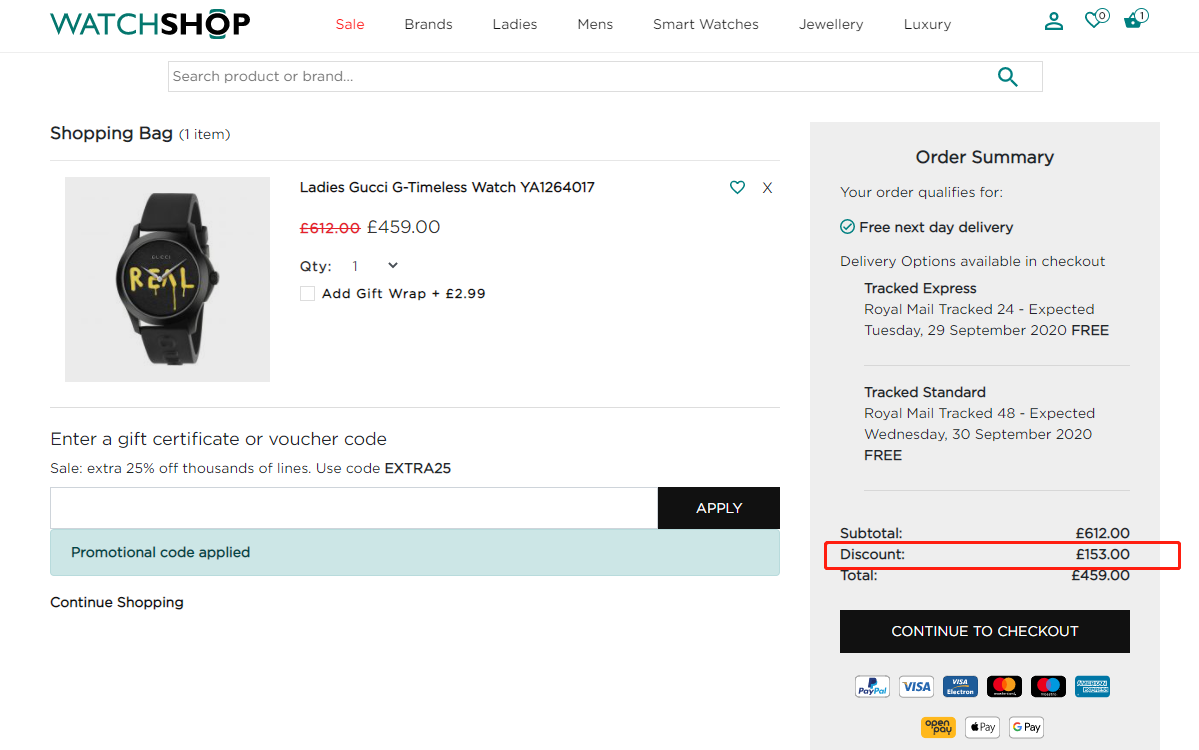
Task: Open the Jewellery menu
Action: tap(830, 24)
